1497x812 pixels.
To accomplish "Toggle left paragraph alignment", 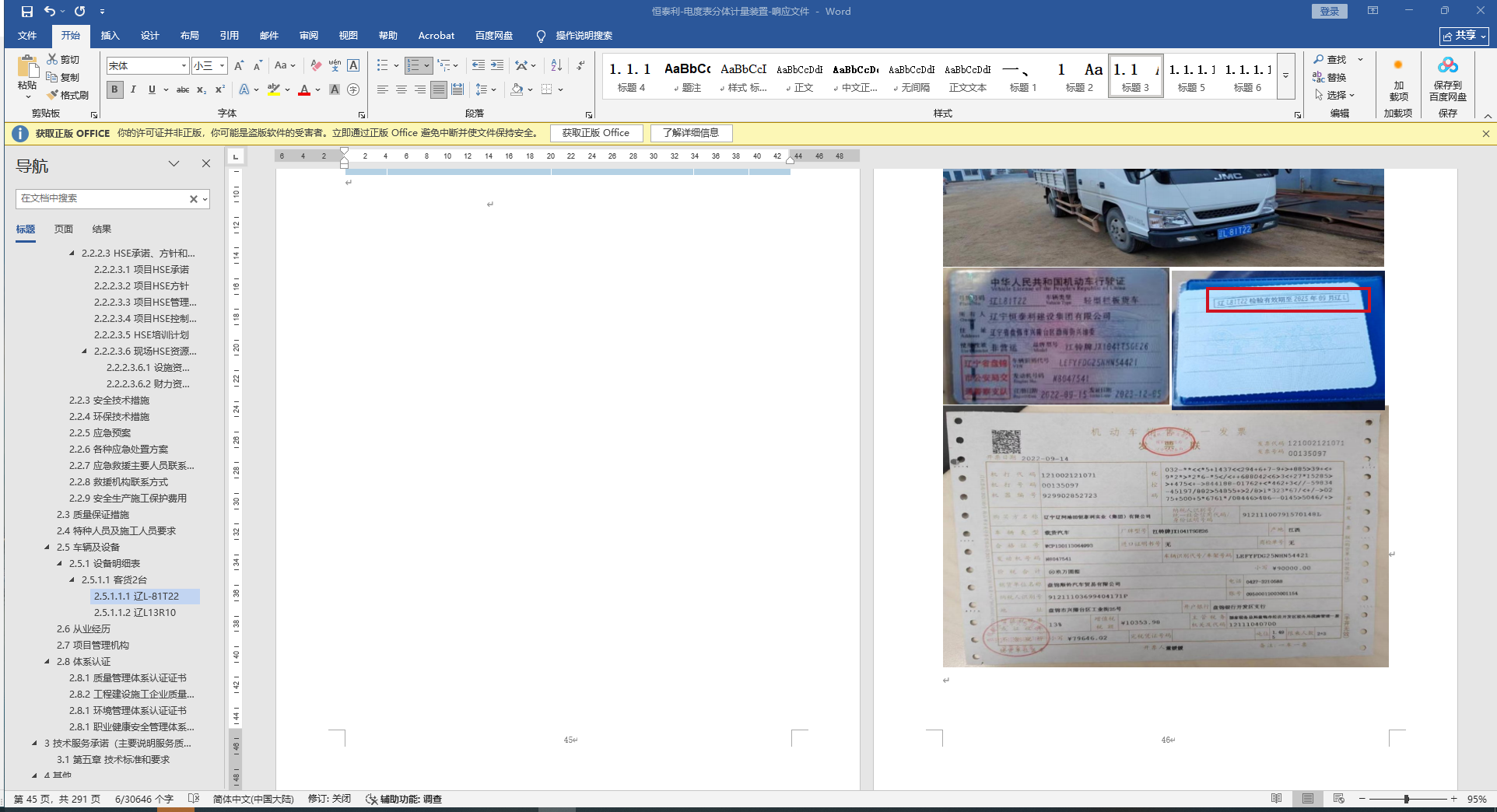I will point(383,90).
